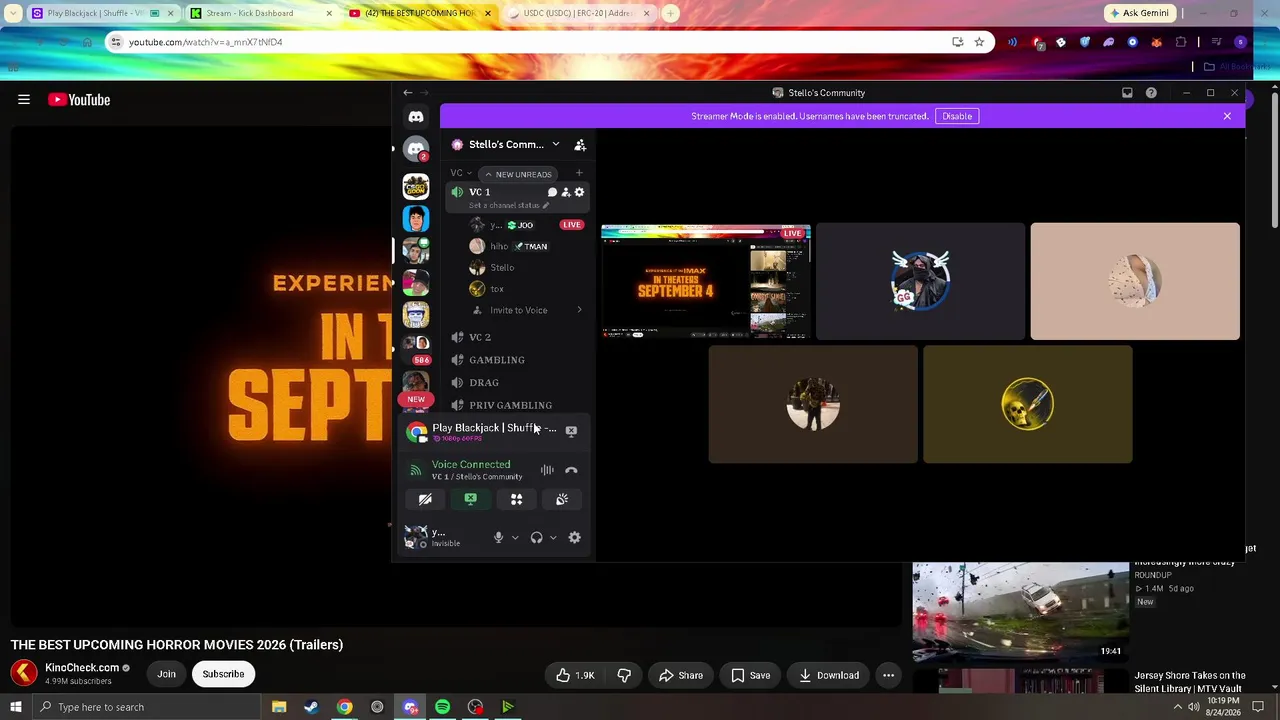
Task: Invite people to Stello's Community server
Action: (x=580, y=145)
